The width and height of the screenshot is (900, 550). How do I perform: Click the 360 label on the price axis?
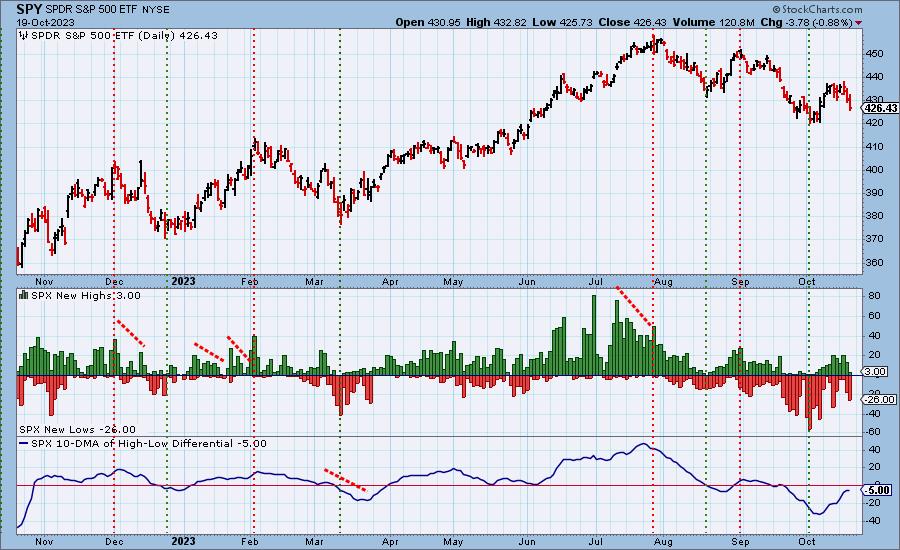pyautogui.click(x=875, y=262)
